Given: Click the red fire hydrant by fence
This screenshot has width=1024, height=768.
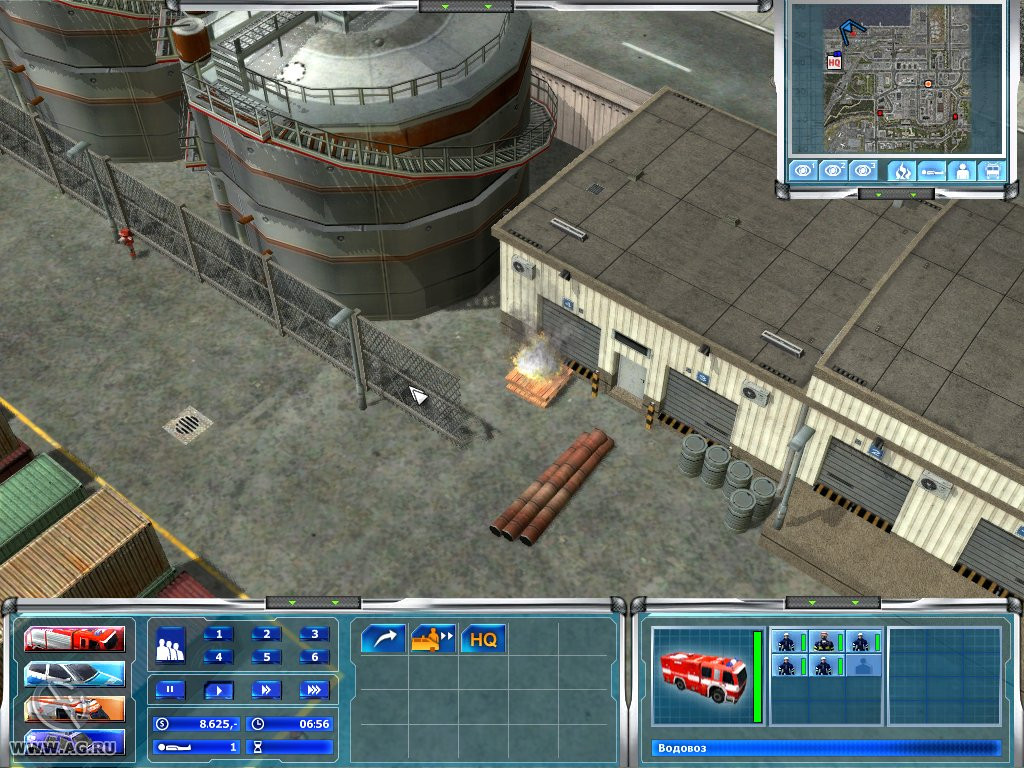Looking at the screenshot, I should click(x=127, y=242).
